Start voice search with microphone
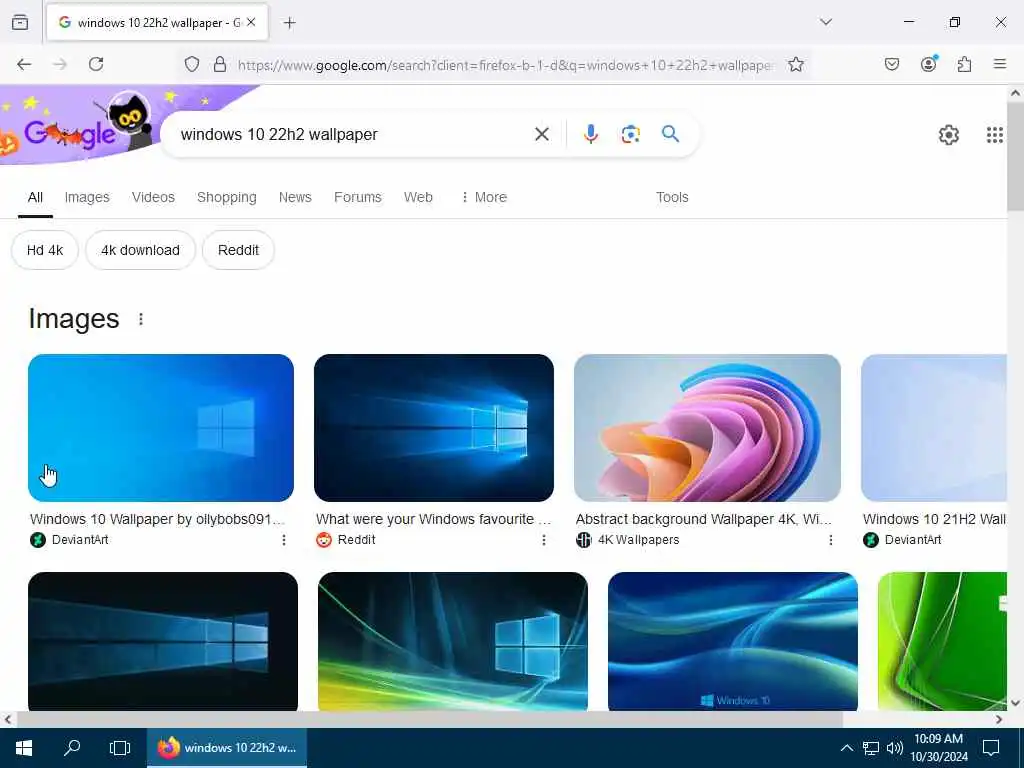This screenshot has width=1024, height=768. (x=590, y=134)
